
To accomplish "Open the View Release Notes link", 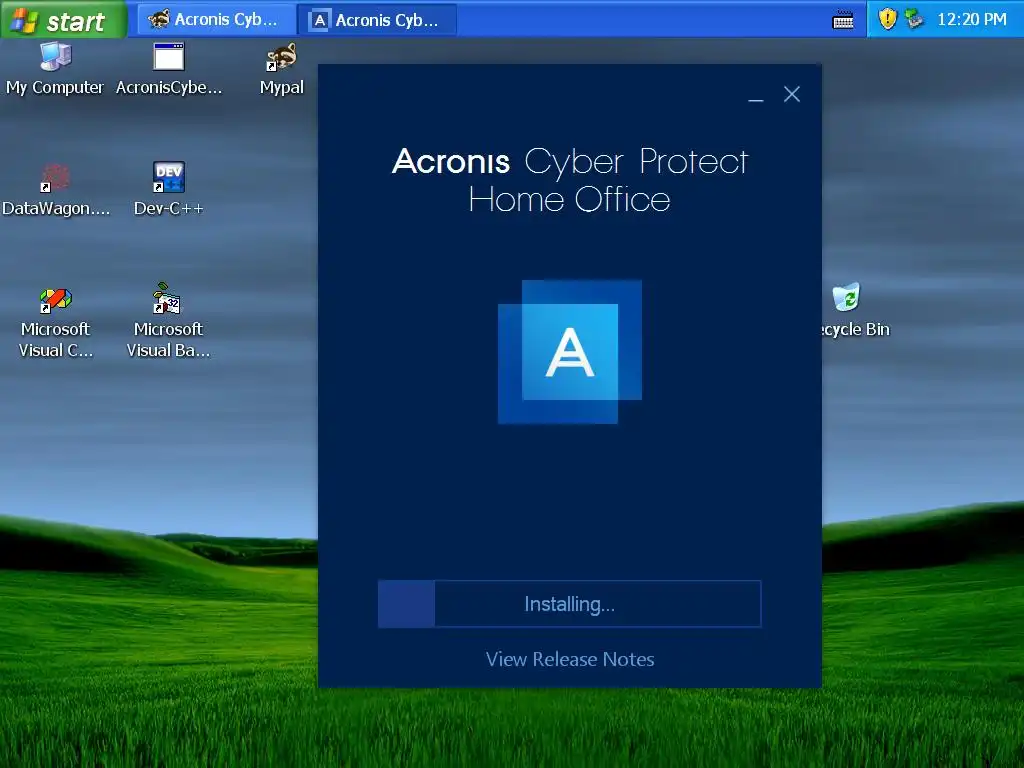I will pos(569,659).
